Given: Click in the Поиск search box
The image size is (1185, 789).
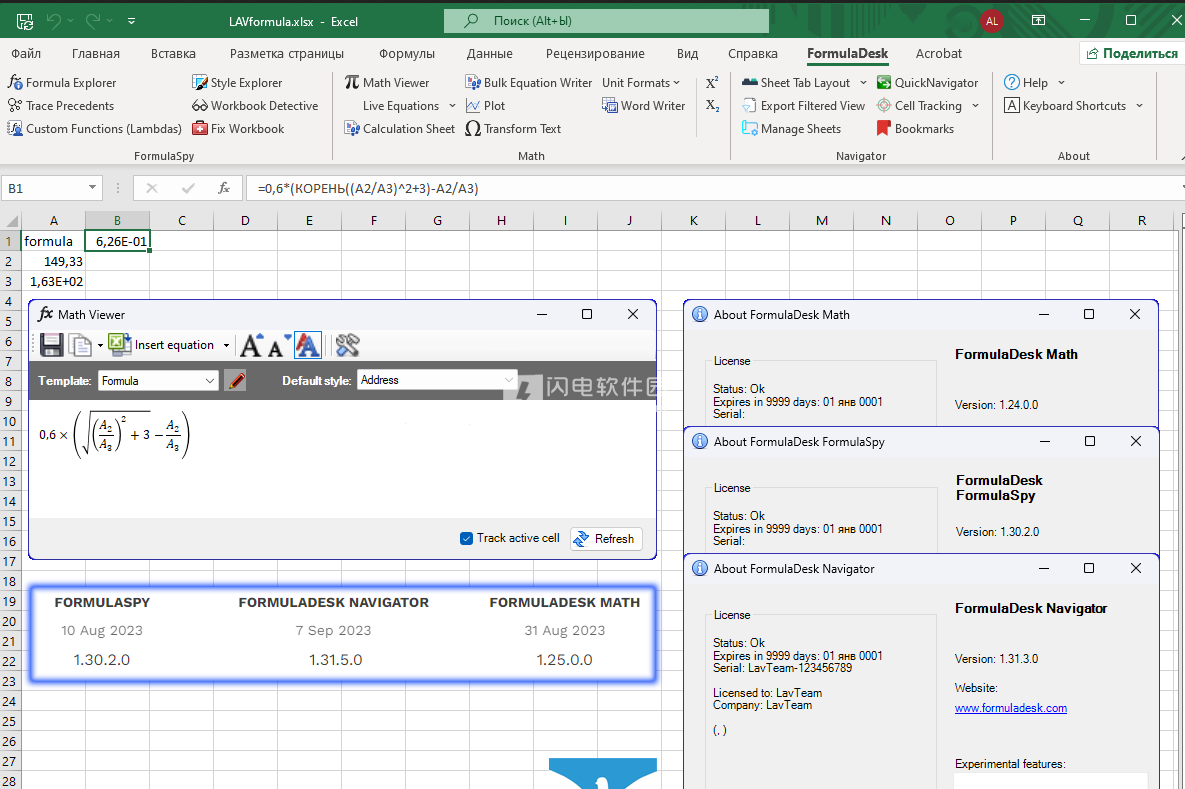Looking at the screenshot, I should [x=606, y=21].
